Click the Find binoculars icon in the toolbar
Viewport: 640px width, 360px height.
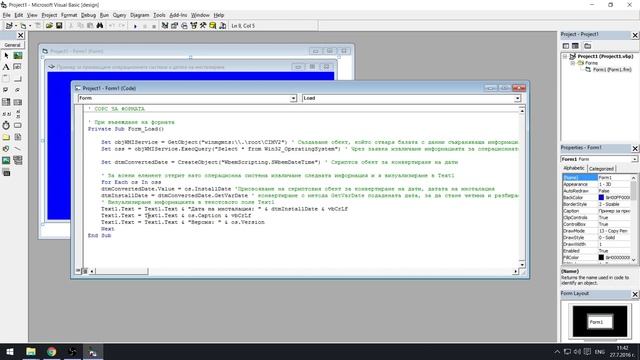pos(100,26)
